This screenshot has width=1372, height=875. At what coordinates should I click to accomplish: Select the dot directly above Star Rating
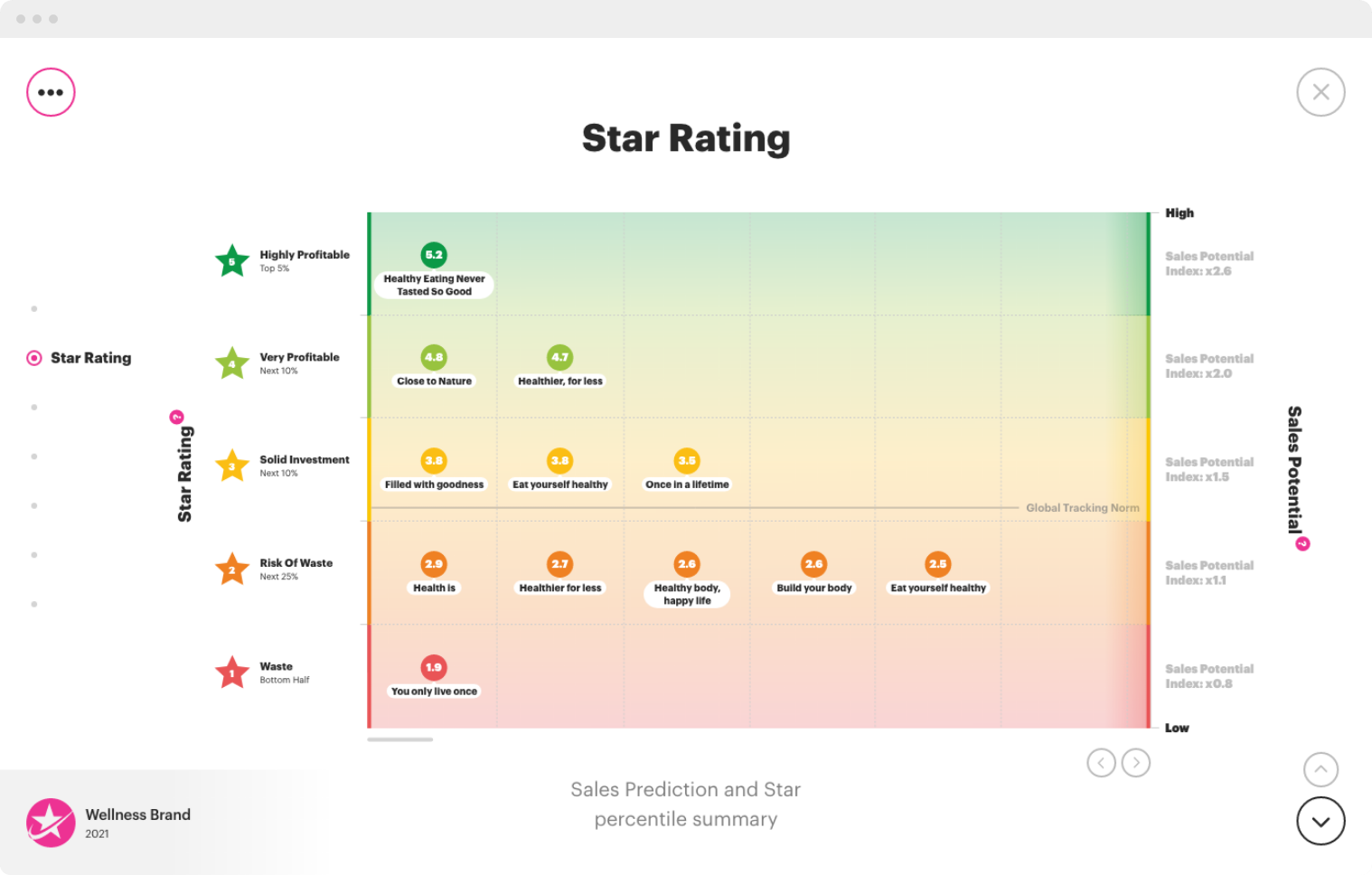(34, 308)
